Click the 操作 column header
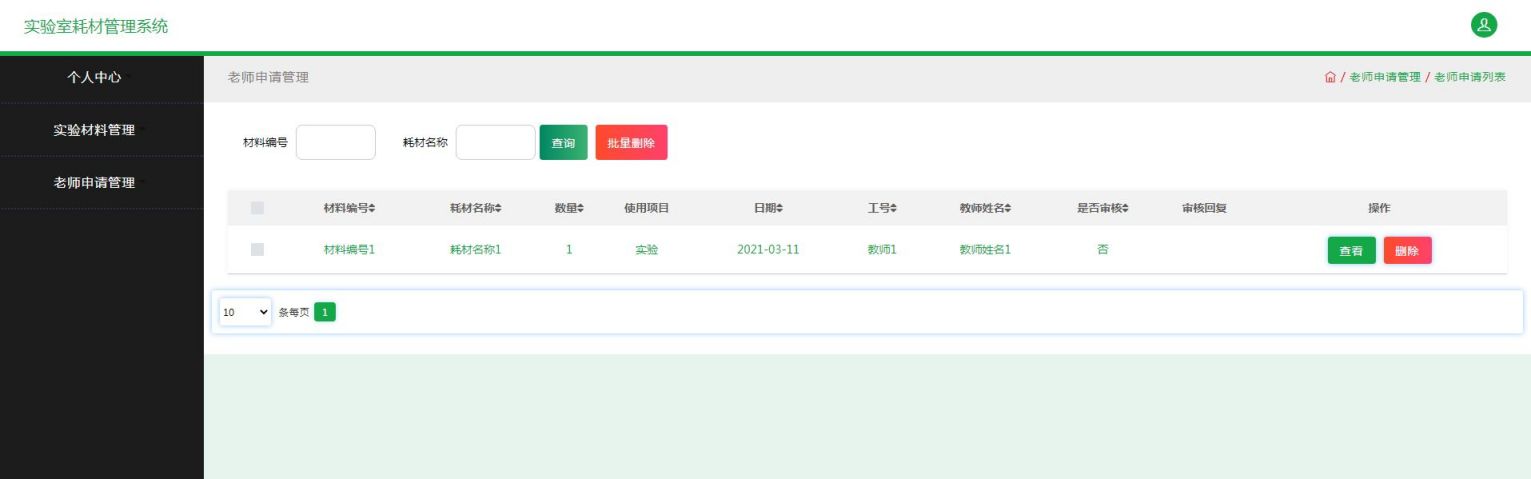Screen dimensions: 1531x479 click(x=1379, y=208)
